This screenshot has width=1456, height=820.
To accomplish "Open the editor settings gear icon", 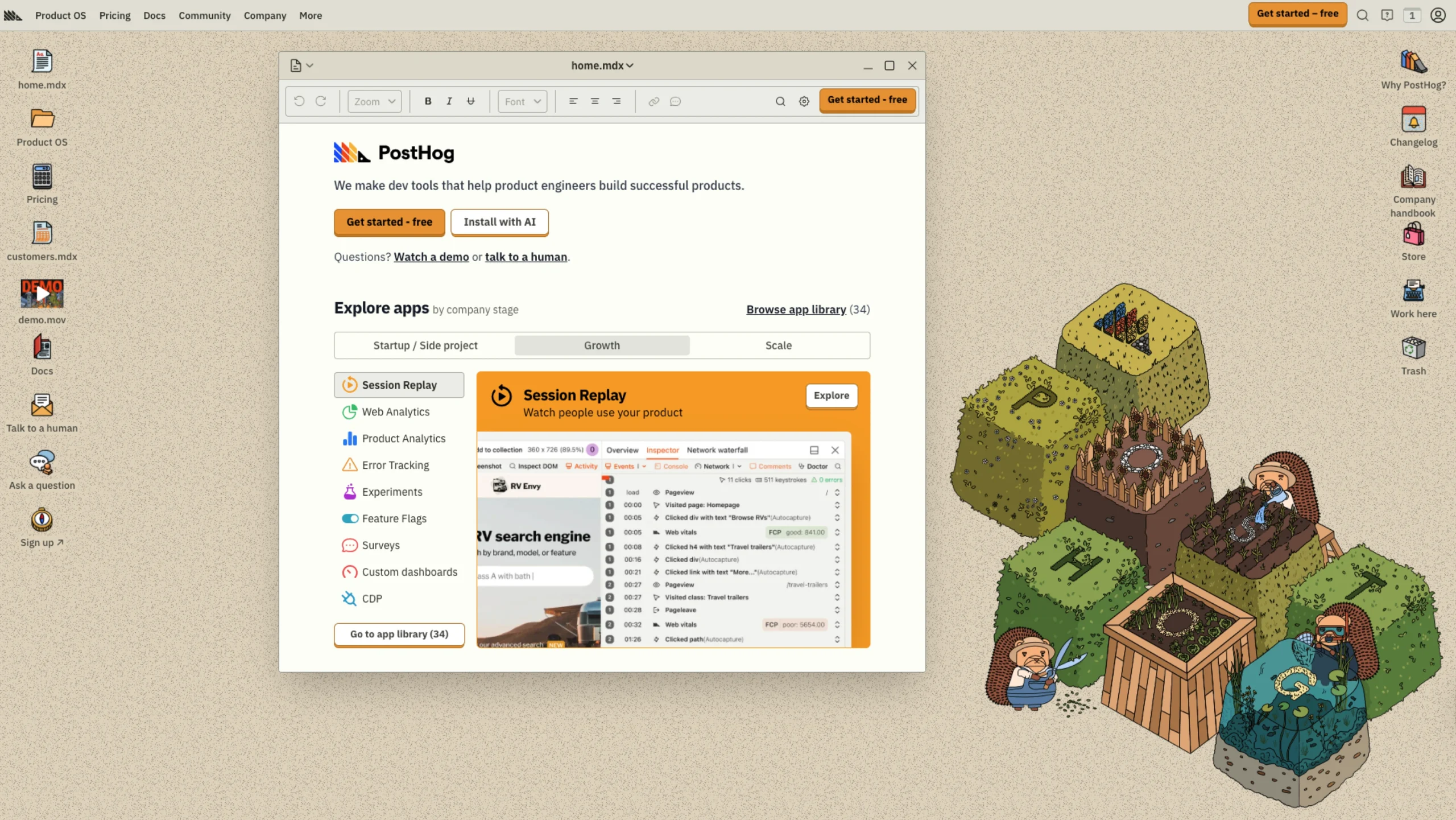I will [804, 101].
